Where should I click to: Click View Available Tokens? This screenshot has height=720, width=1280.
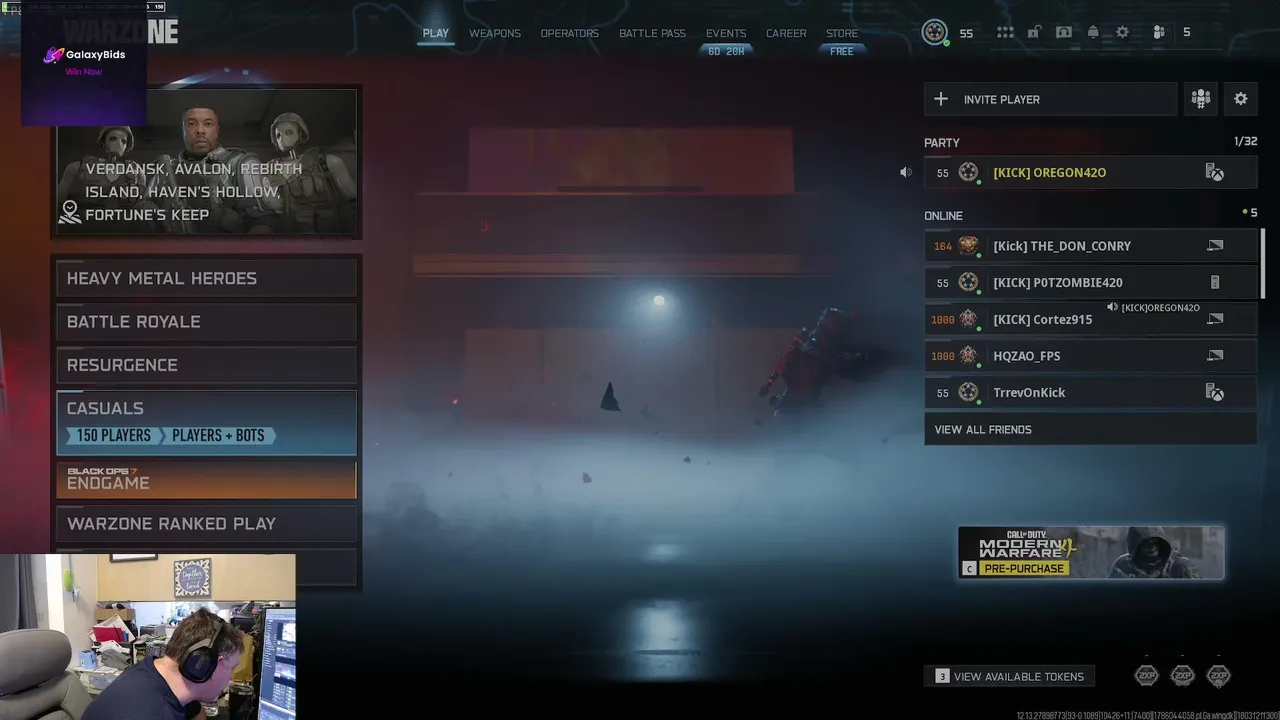pos(1009,677)
